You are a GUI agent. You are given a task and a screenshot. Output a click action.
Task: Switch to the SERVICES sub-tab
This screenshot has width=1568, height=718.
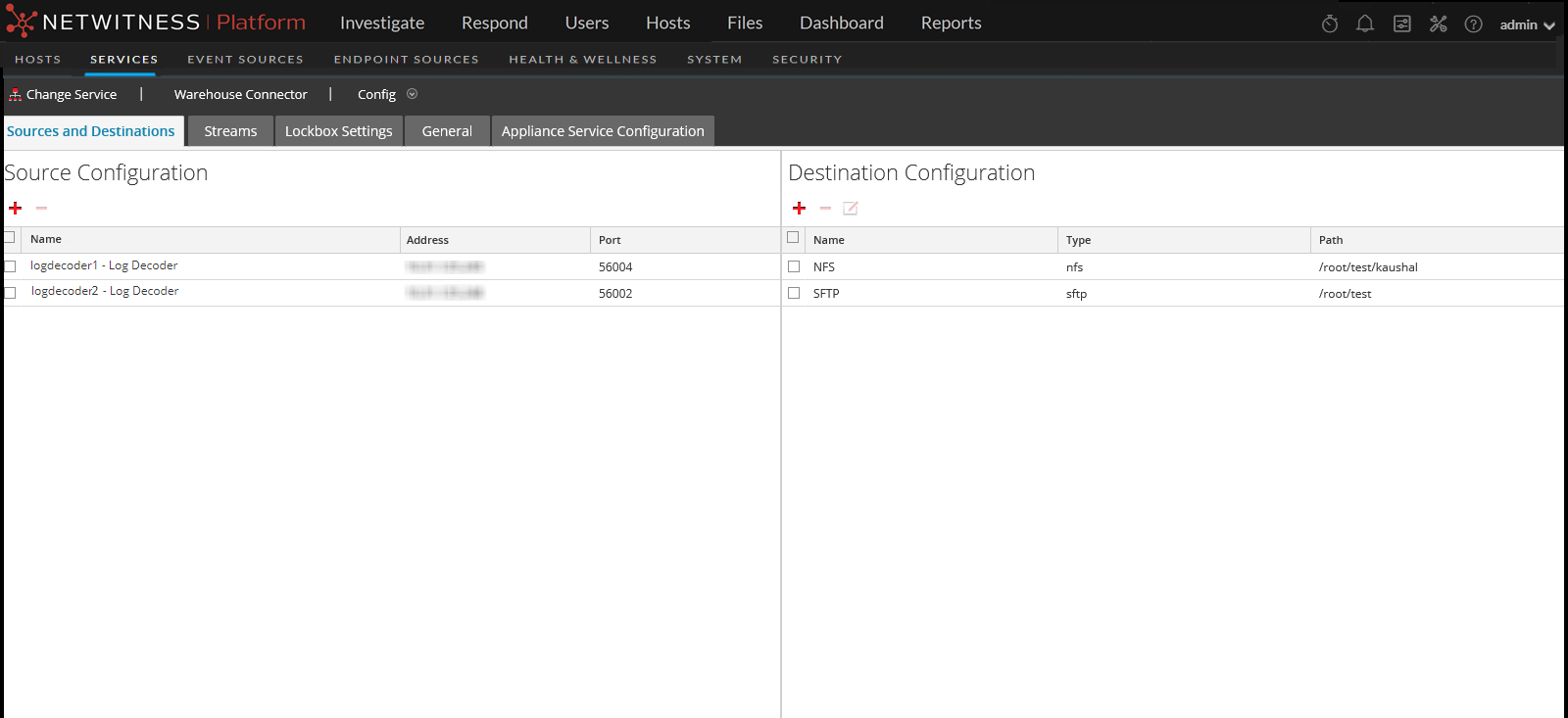pos(124,60)
